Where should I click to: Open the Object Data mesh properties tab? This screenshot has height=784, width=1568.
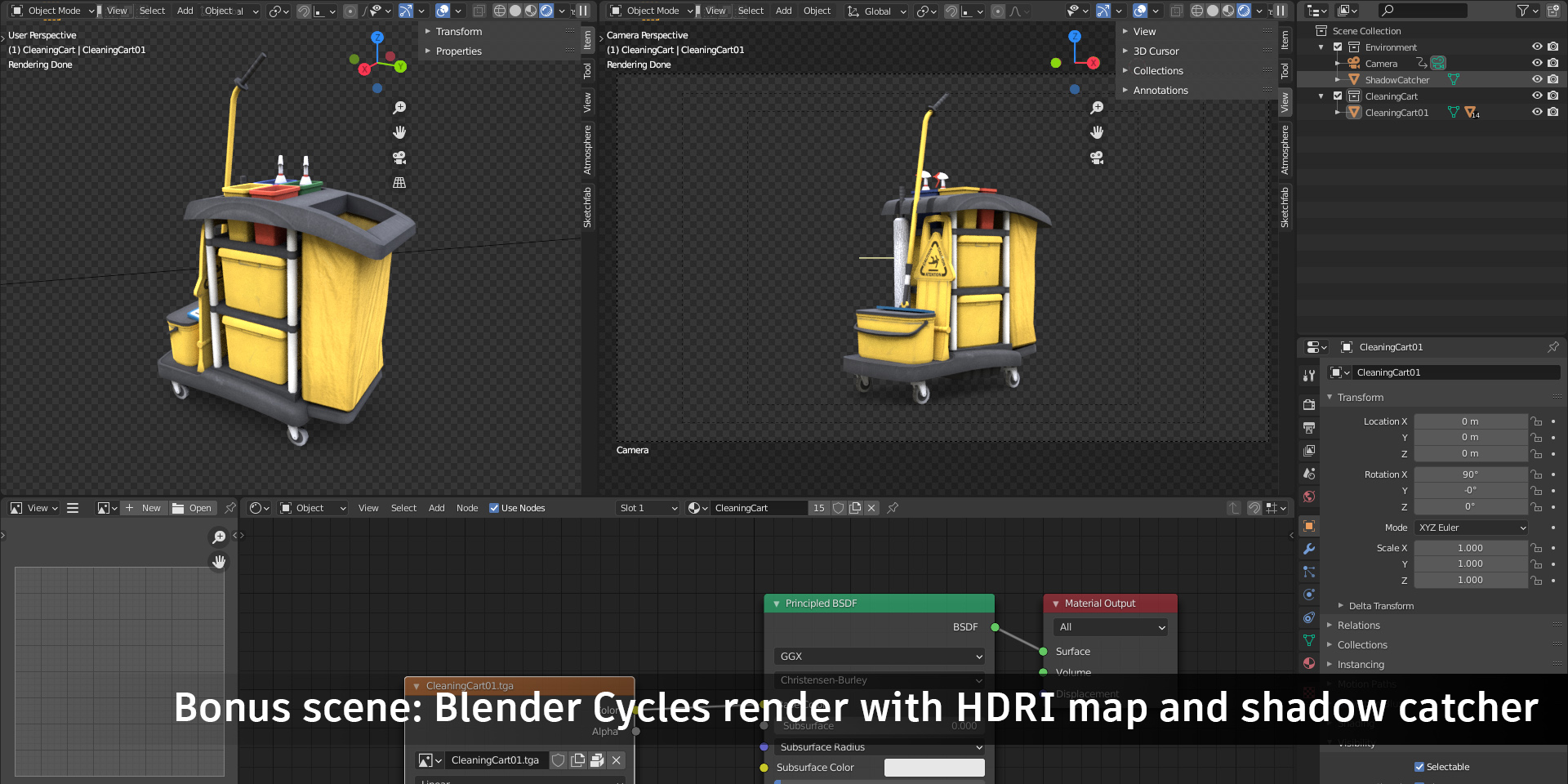(x=1309, y=640)
